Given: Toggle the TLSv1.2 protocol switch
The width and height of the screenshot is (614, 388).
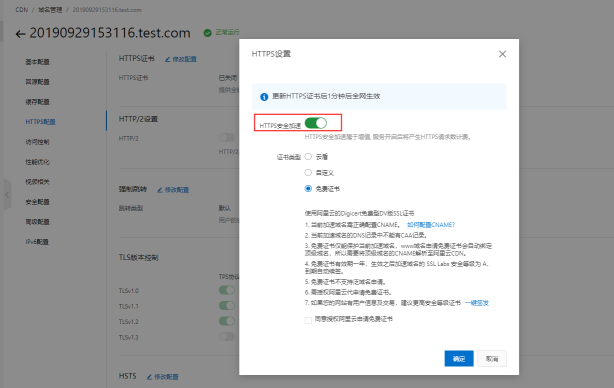Looking at the screenshot, I should 227,321.
